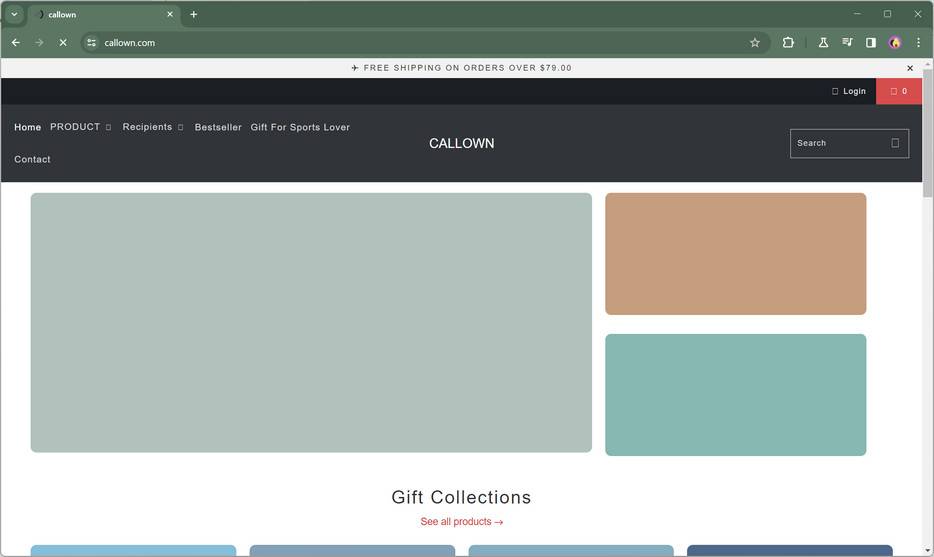The width and height of the screenshot is (934, 557).
Task: Open the tab search dropdown arrow
Action: point(14,14)
